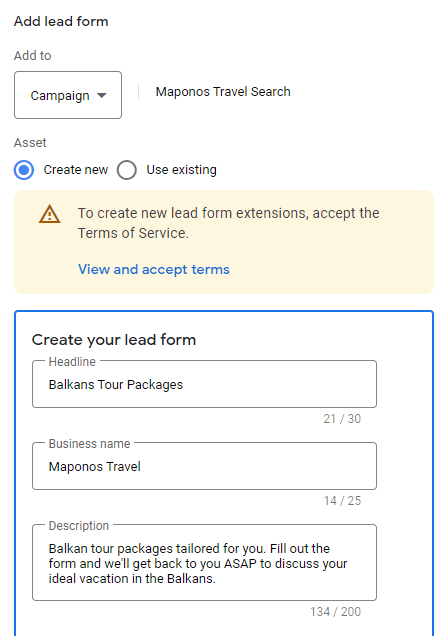The width and height of the screenshot is (442, 636).
Task: Open View and accept terms link
Action: pos(154,269)
